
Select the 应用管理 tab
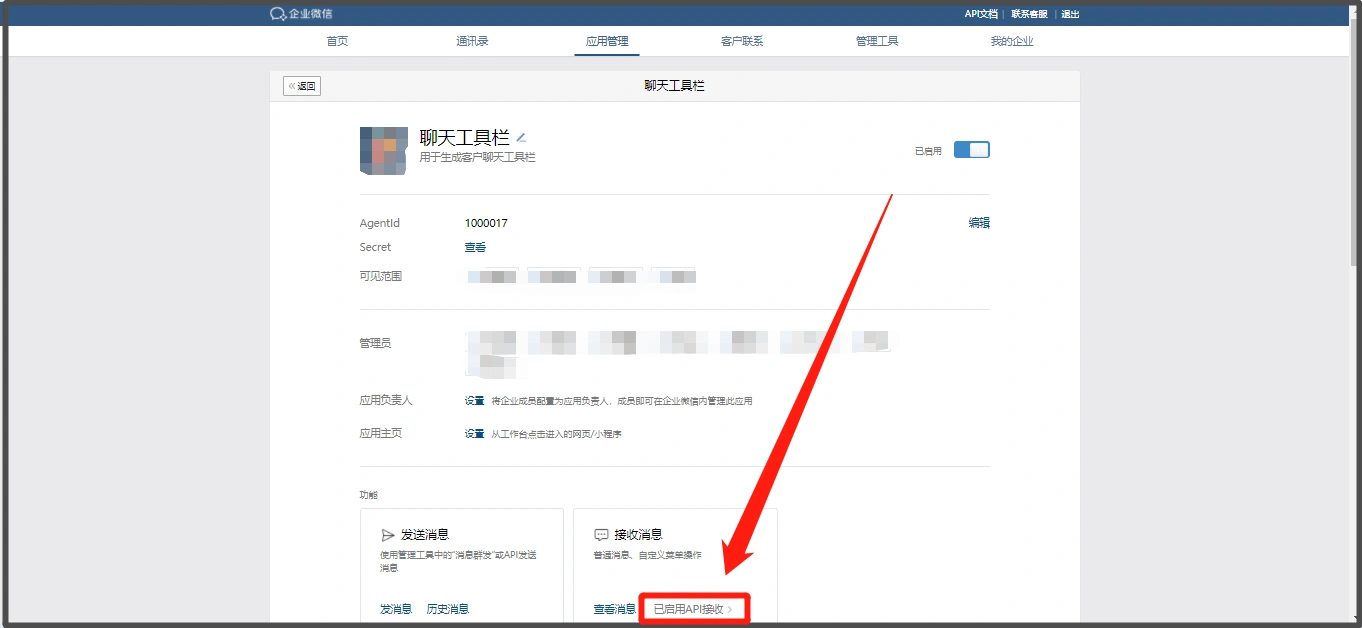pyautogui.click(x=607, y=41)
